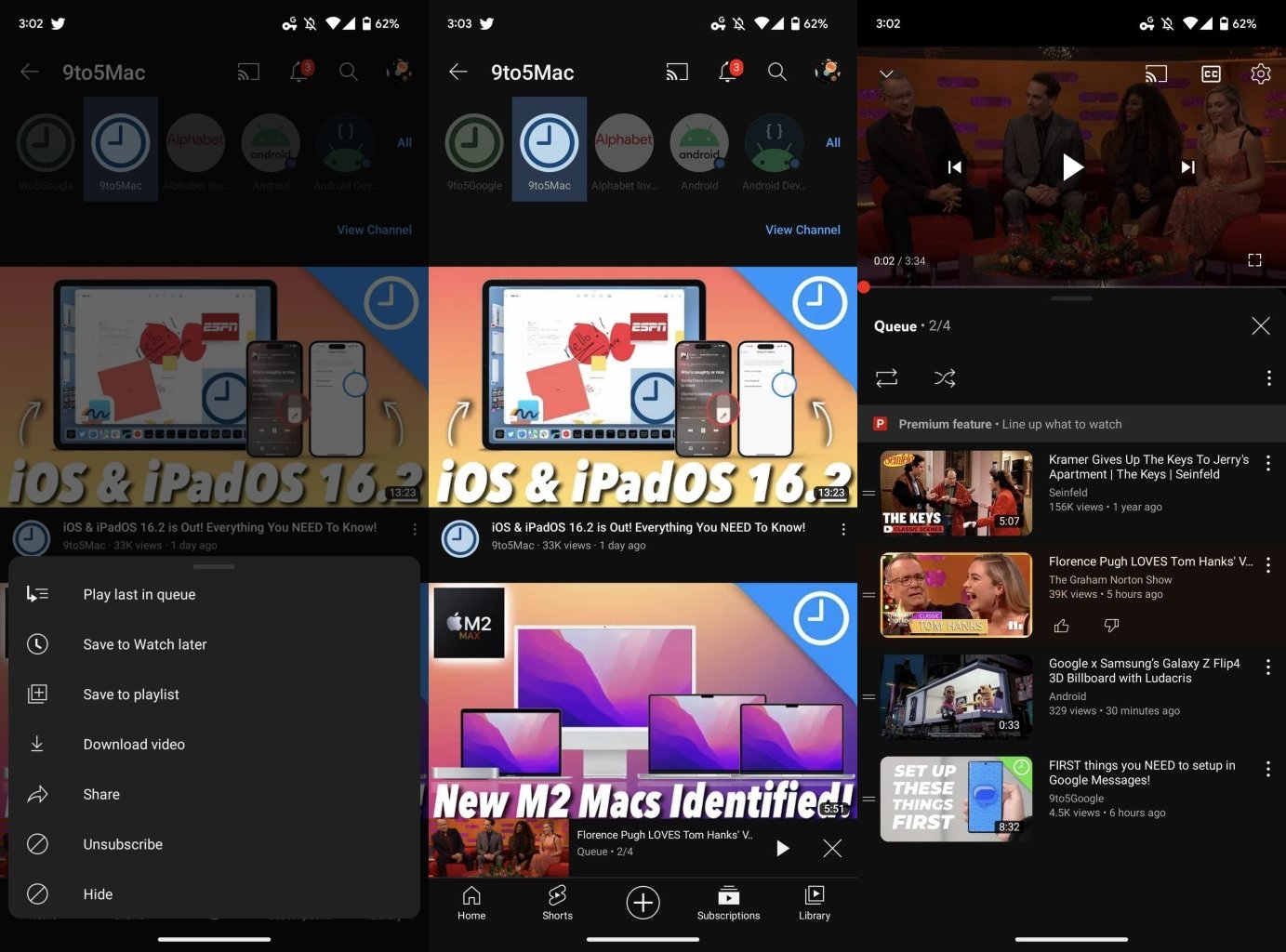Toggle queue loop (repeat) button
1286x952 pixels.
886,377
